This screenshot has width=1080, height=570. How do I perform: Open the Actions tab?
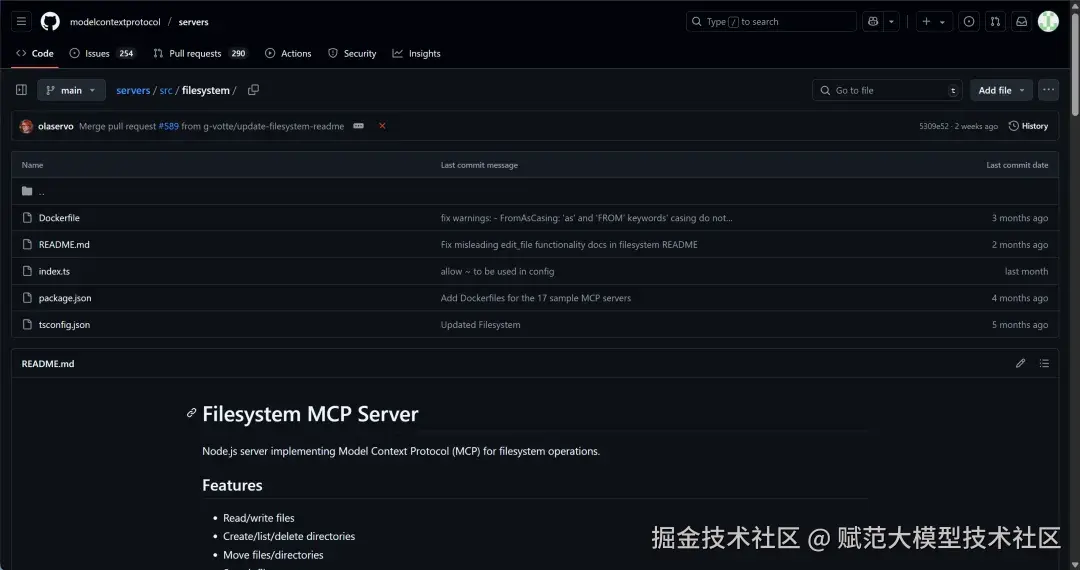[288, 53]
